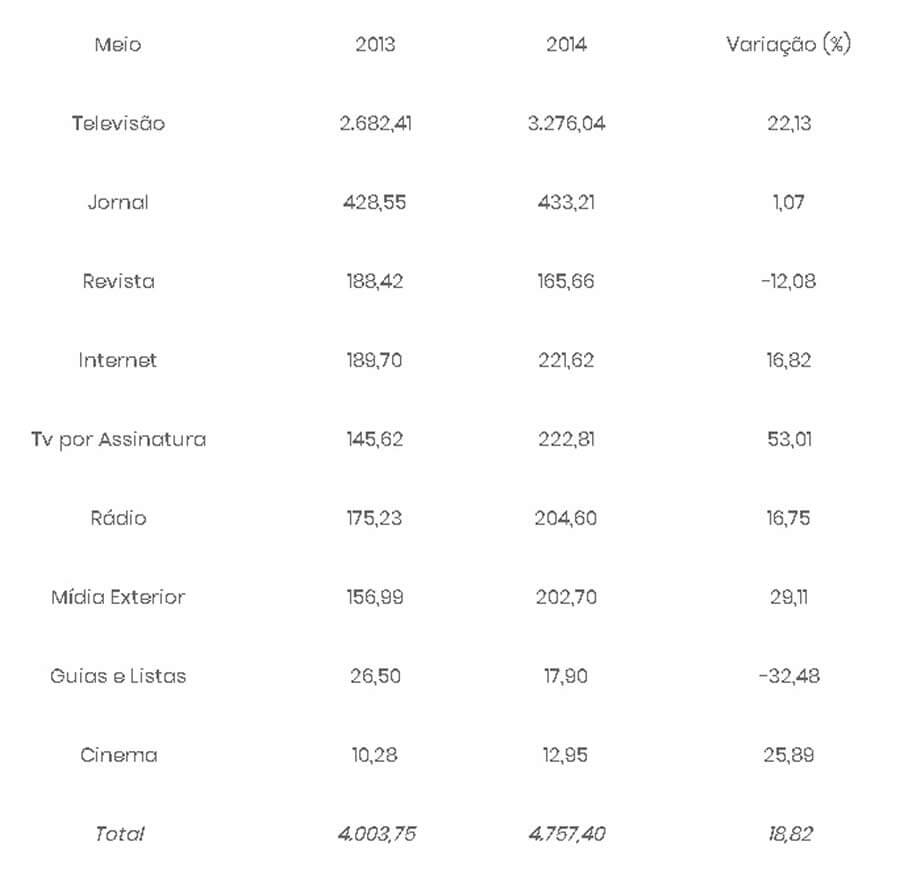Click the Mídia Exterior row label
The height and width of the screenshot is (884, 900).
pyautogui.click(x=118, y=597)
